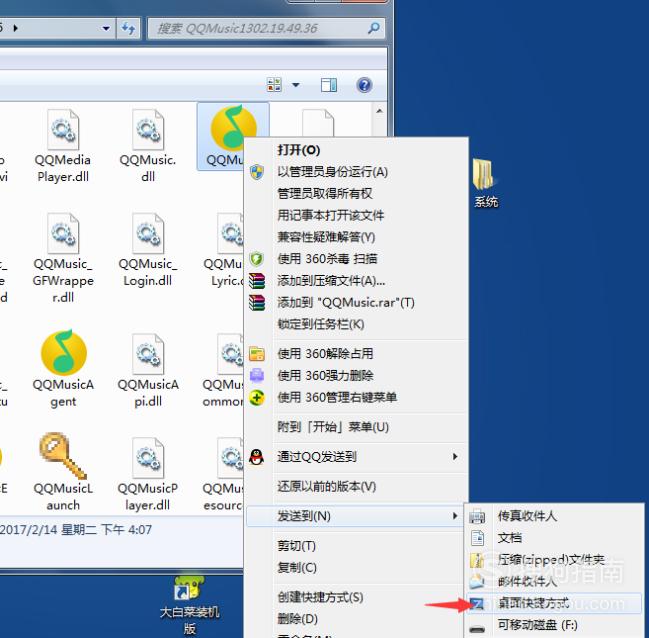Click the document icon beside 文档

click(477, 538)
